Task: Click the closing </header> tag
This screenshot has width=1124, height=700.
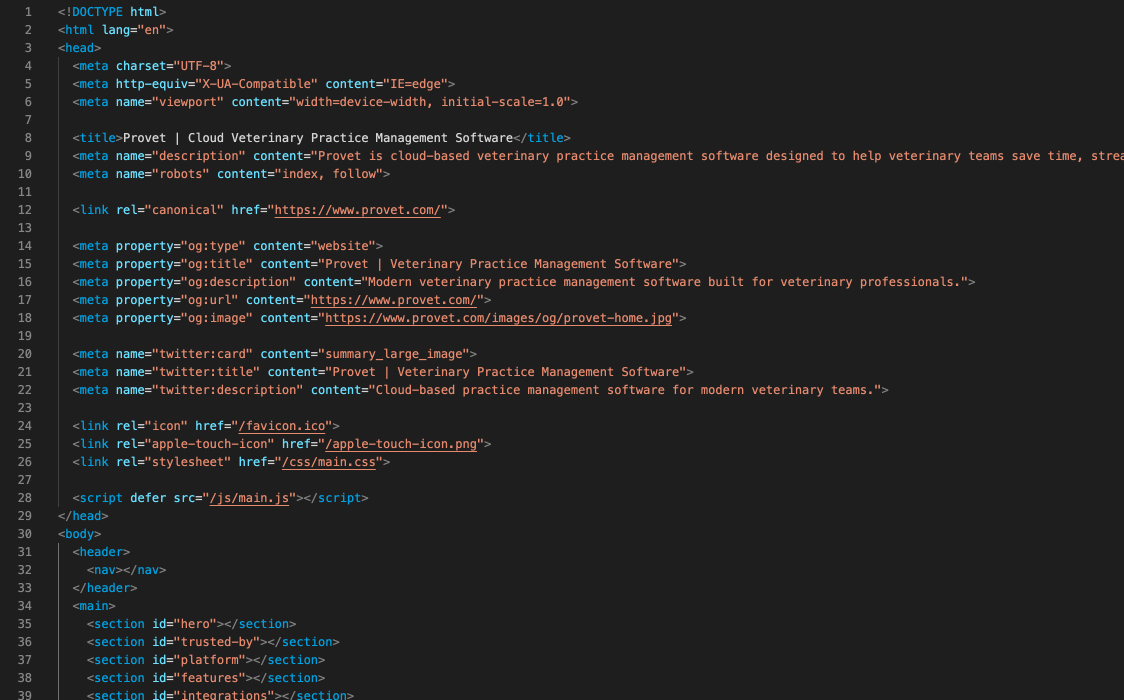Action: (x=105, y=588)
